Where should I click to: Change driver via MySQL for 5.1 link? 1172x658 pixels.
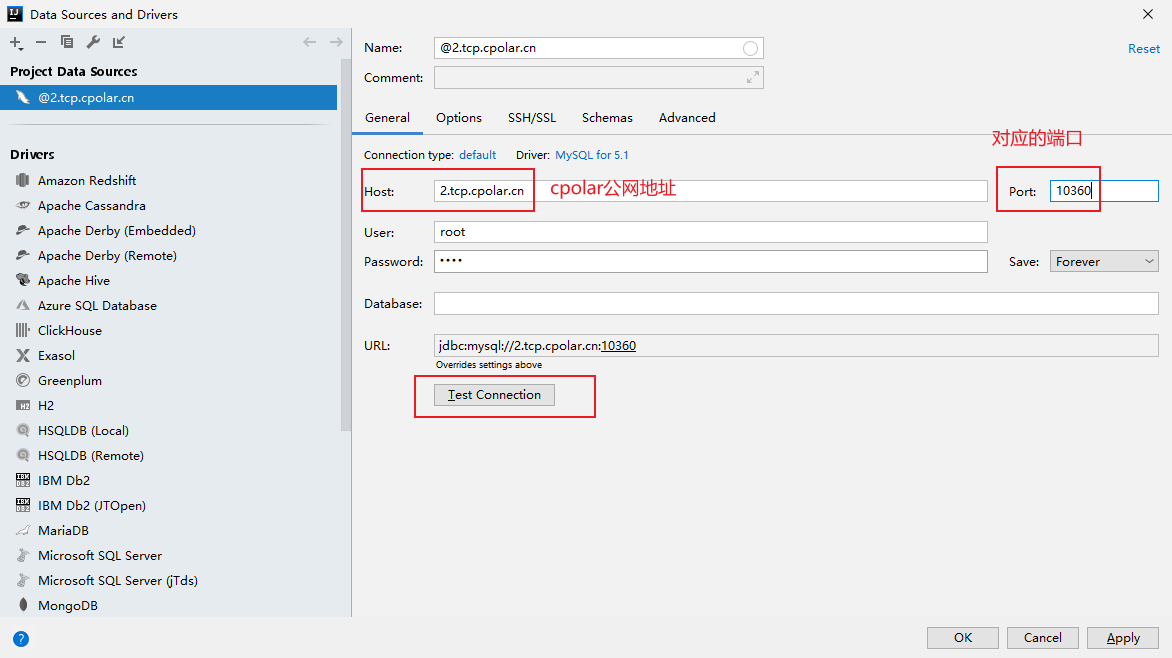click(591, 155)
